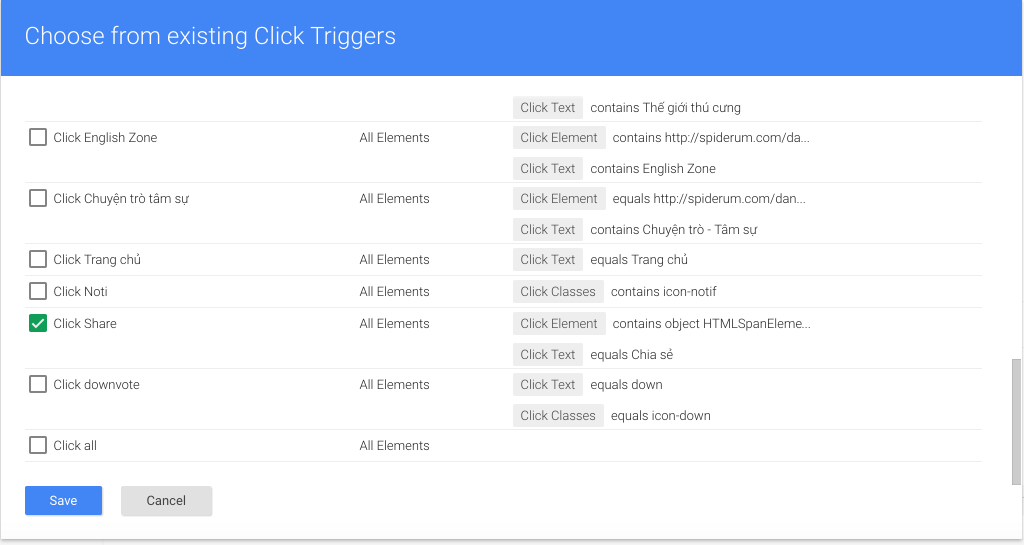This screenshot has width=1024, height=545.
Task: Select the Click Classes tag for icon-notif
Action: coord(558,292)
